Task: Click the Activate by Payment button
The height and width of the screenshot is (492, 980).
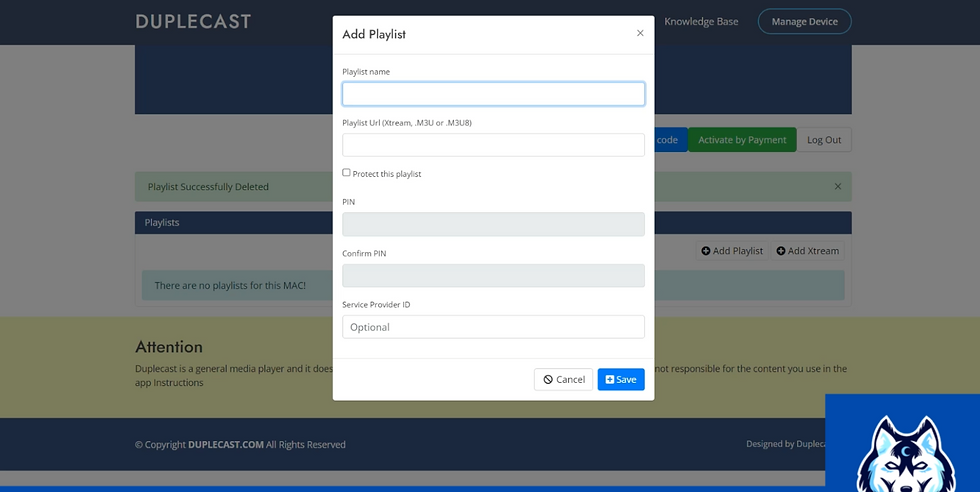Action: point(742,140)
